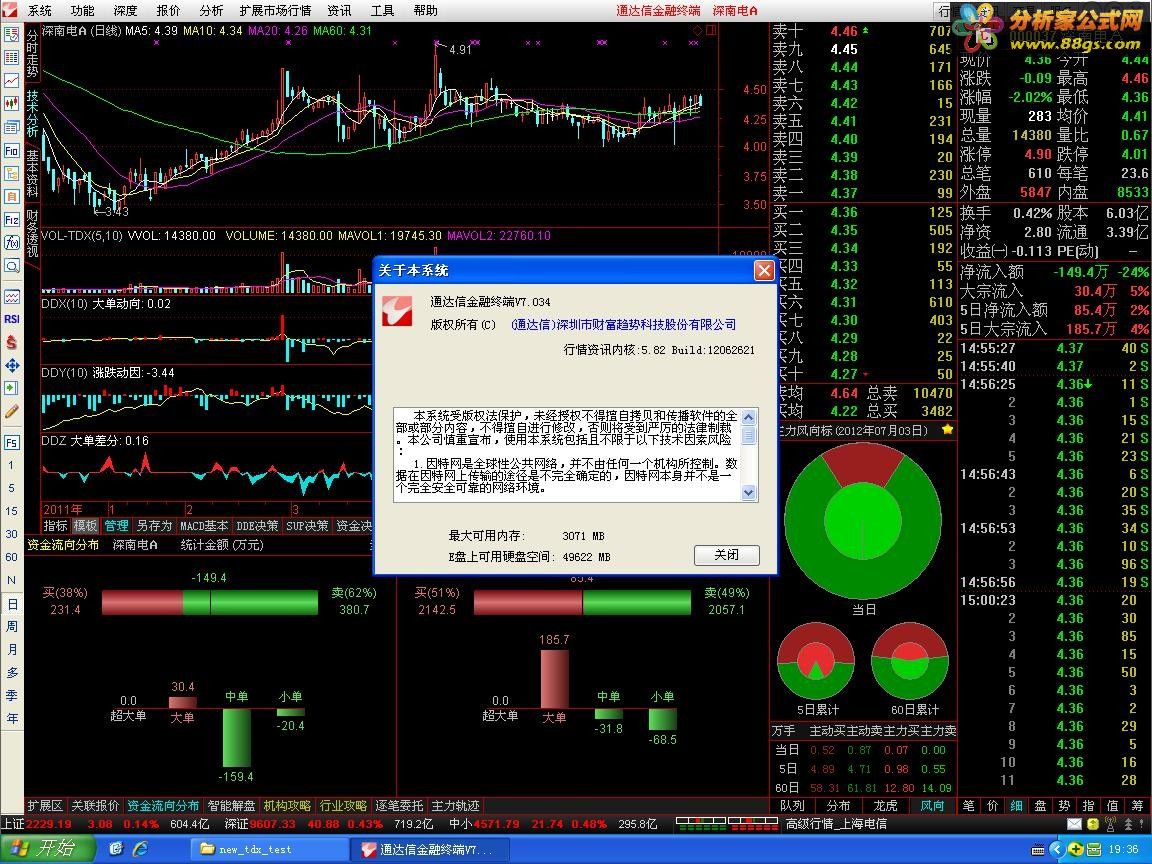Switch to the 龙虎 tab
The image size is (1152, 864).
885,806
